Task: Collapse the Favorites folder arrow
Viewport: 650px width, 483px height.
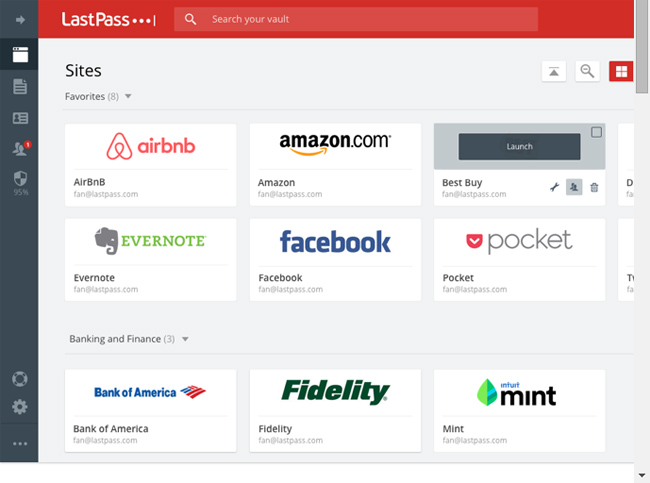Action: pos(128,96)
